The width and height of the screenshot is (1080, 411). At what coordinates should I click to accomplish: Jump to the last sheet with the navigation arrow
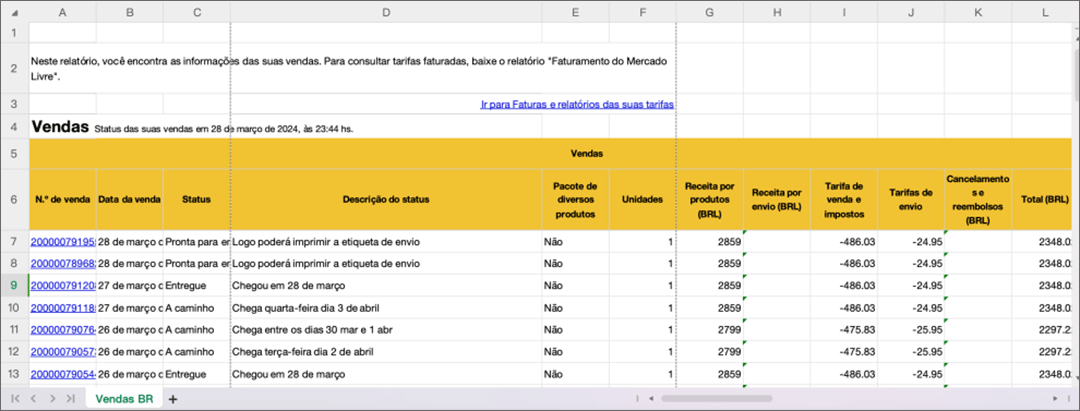click(70, 399)
